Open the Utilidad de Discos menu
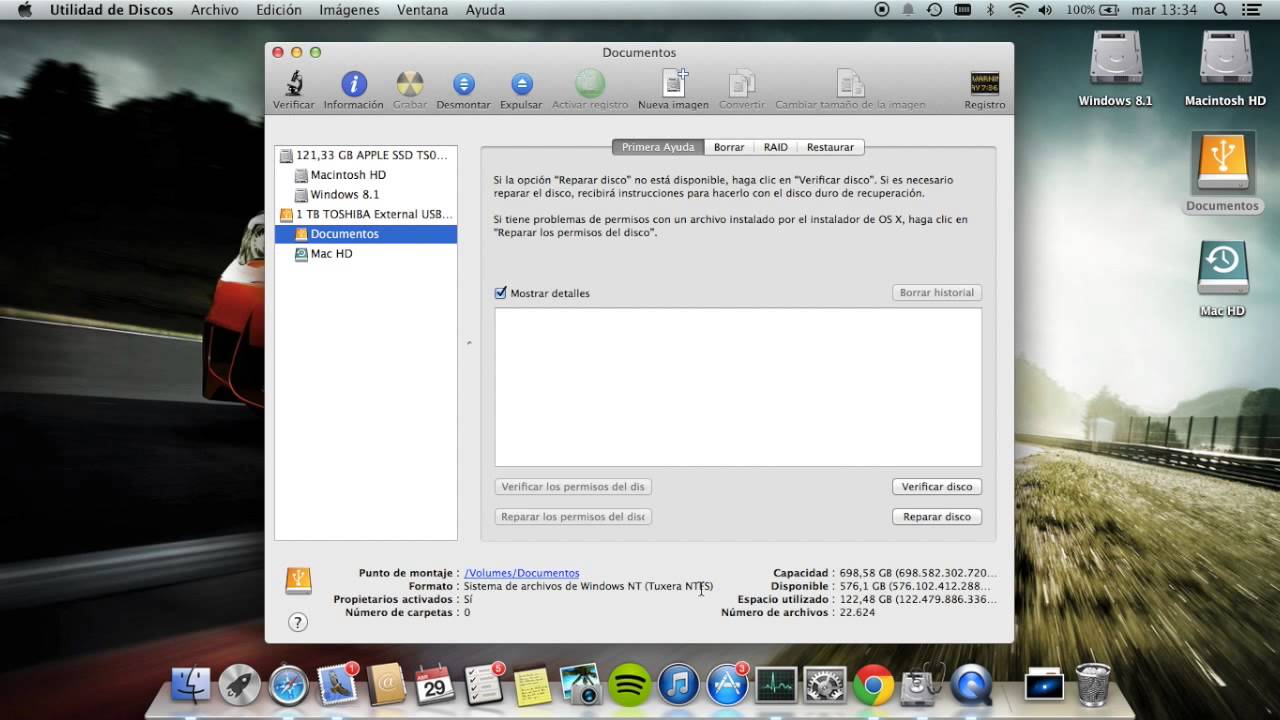Viewport: 1280px width, 720px height. (x=111, y=10)
